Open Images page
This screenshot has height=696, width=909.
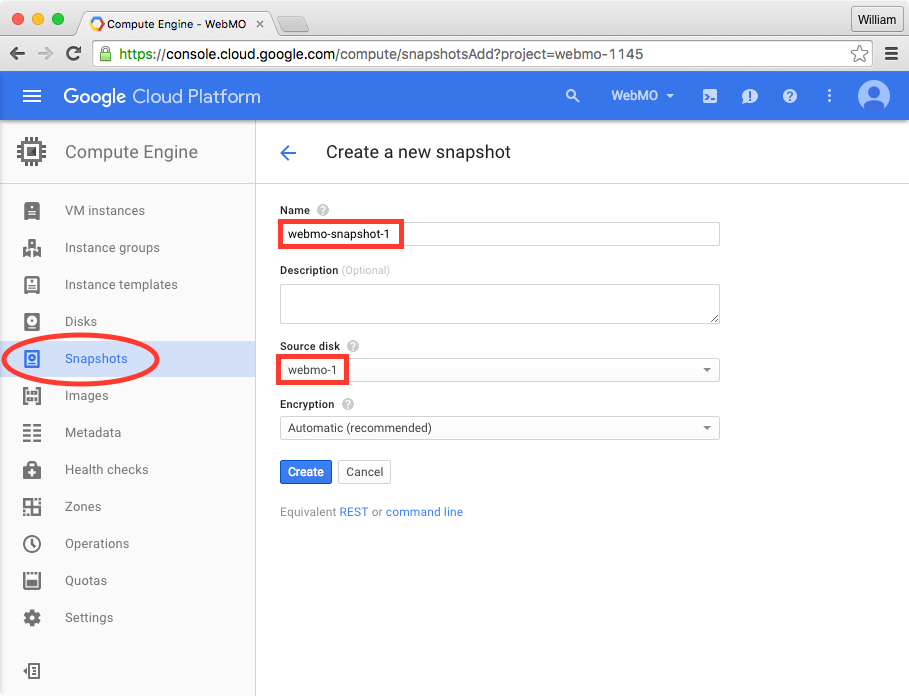click(86, 396)
